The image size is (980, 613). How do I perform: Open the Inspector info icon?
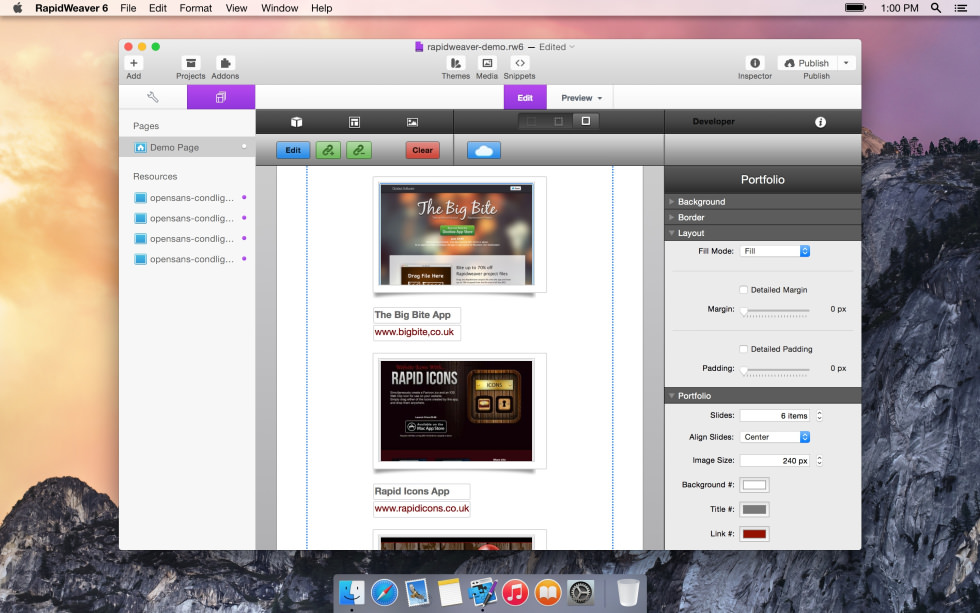[x=755, y=63]
